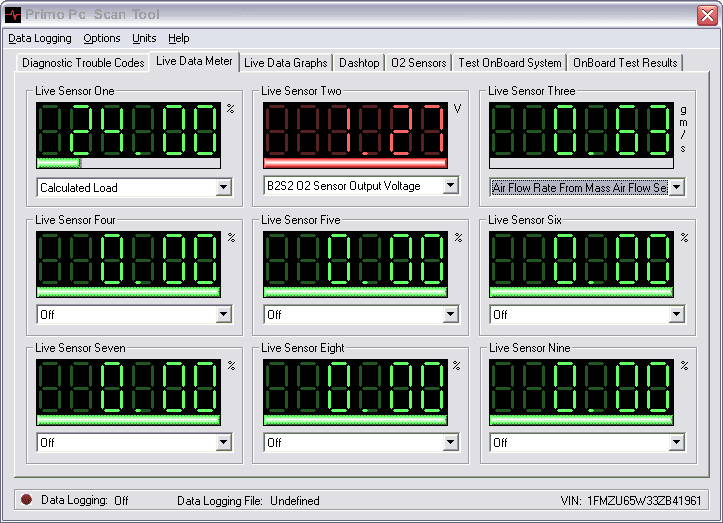This screenshot has width=723, height=523.
Task: Click the Data Logging File: Undefined text
Action: 248,500
